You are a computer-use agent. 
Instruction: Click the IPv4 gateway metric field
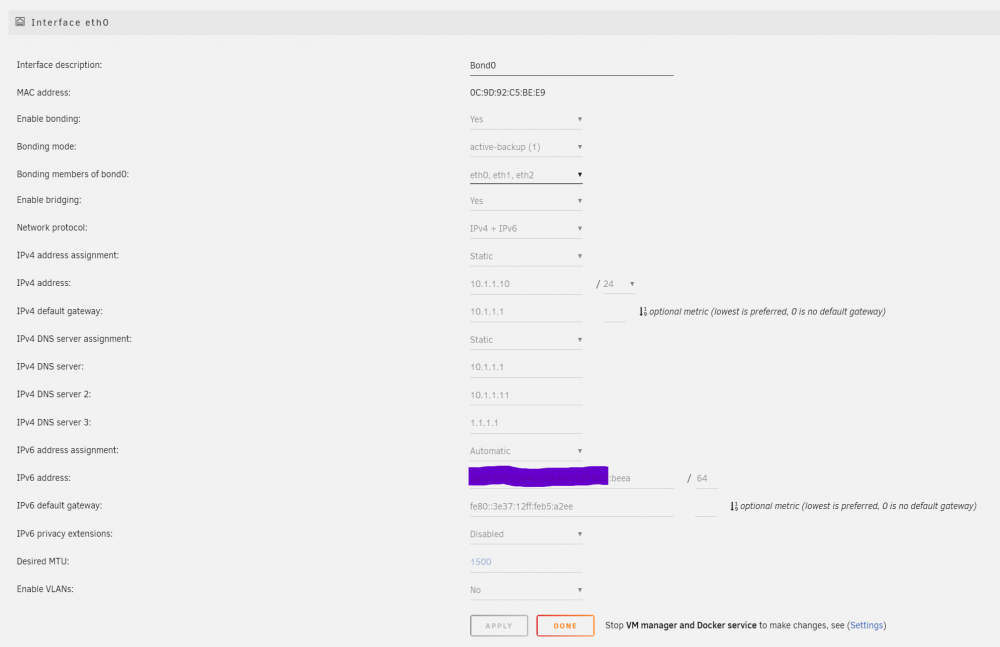(615, 312)
